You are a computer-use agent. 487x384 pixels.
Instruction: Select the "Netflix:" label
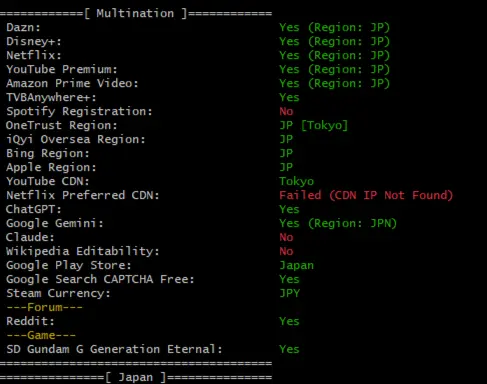coord(34,55)
